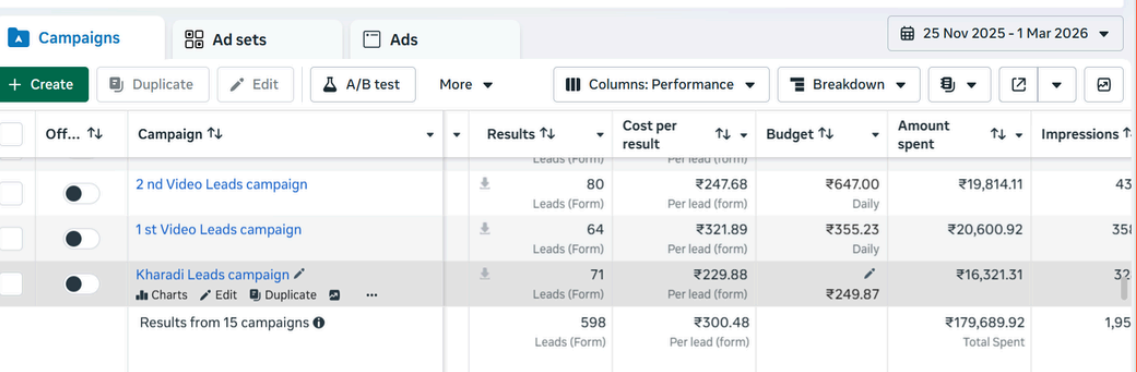This screenshot has width=1137, height=372.
Task: Click the ₹249.87 budget value
Action: point(852,294)
